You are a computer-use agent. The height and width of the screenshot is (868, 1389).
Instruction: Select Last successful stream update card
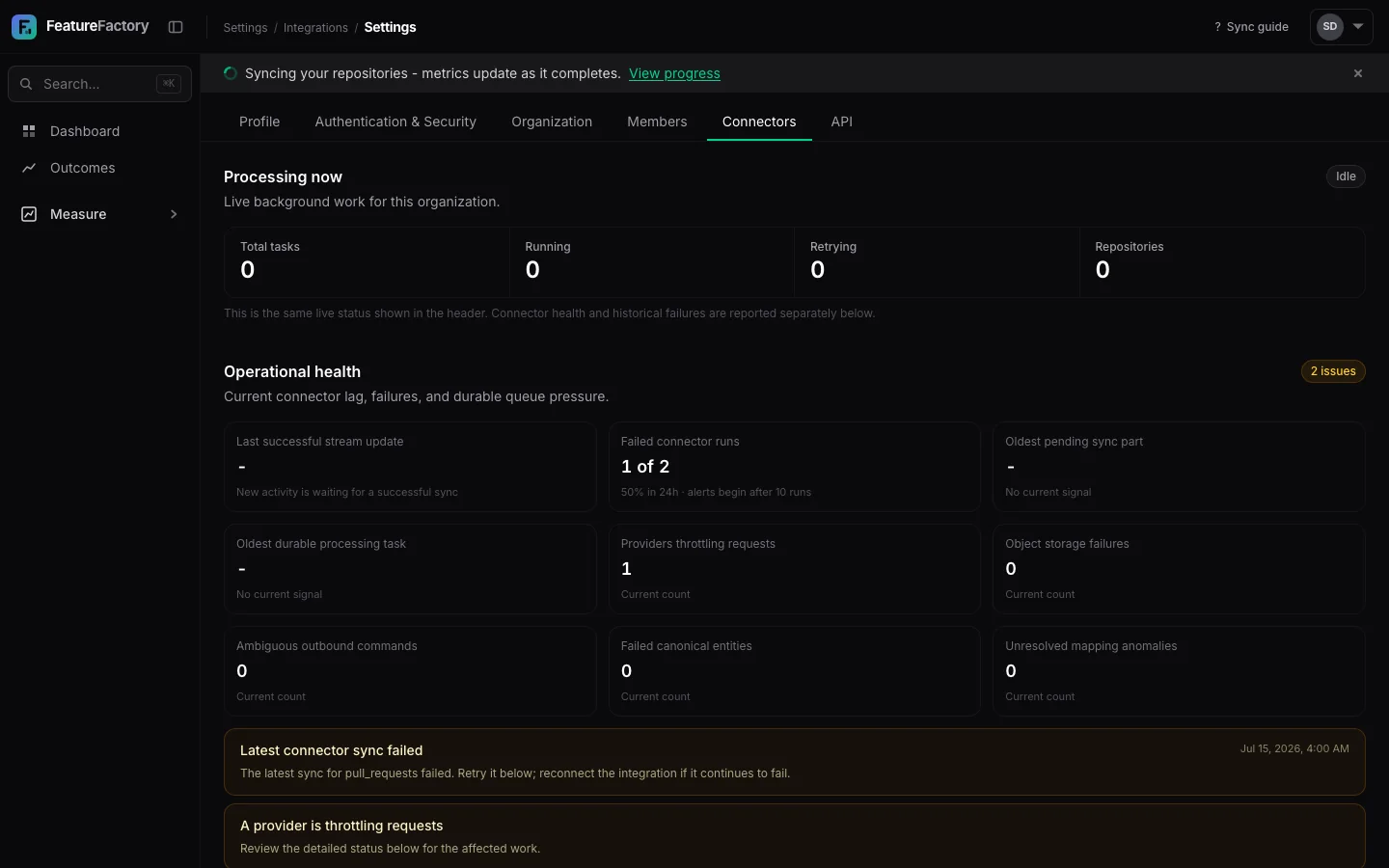point(410,467)
